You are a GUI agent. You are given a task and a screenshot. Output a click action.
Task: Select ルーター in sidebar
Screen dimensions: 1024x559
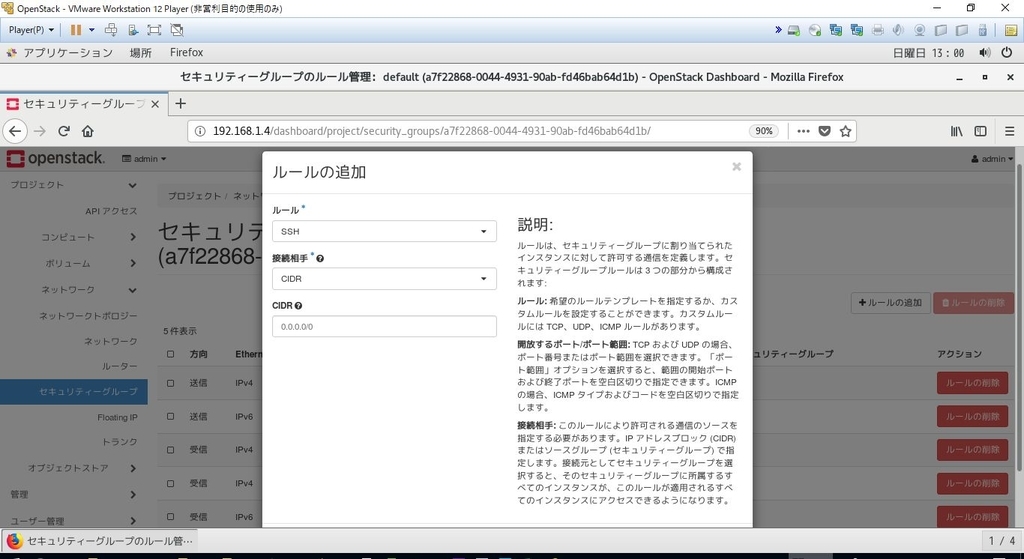tap(120, 366)
